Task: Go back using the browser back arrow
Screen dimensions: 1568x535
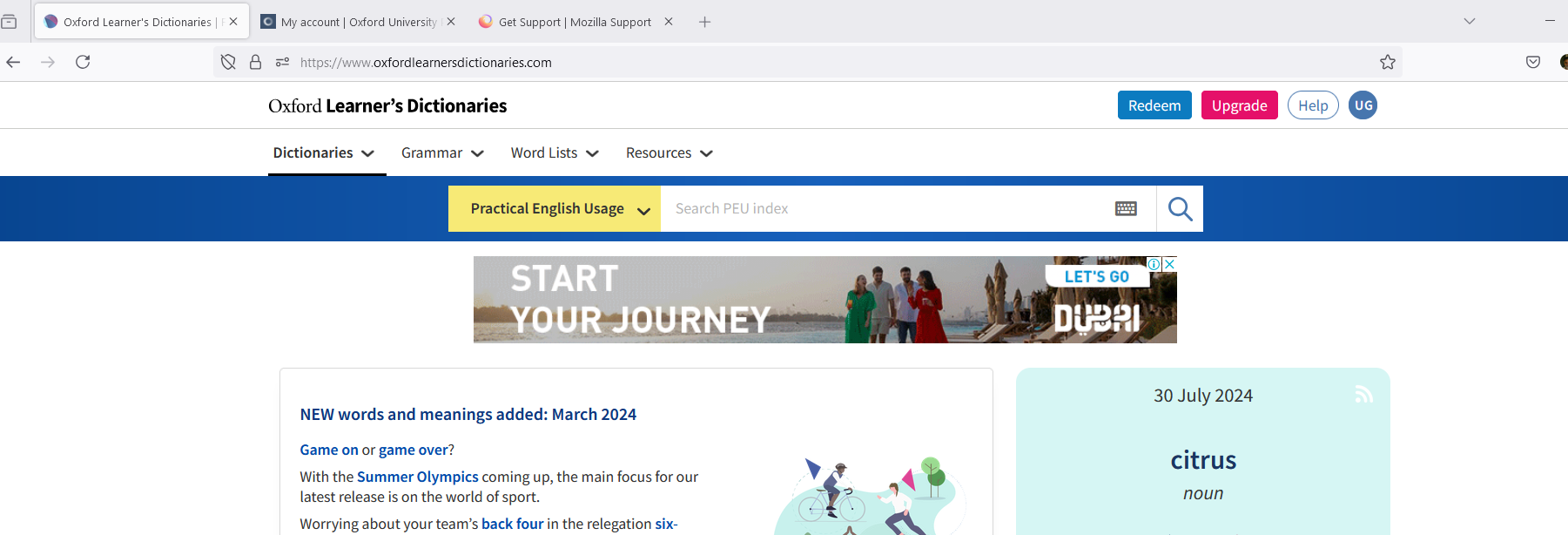Action: pos(13,62)
